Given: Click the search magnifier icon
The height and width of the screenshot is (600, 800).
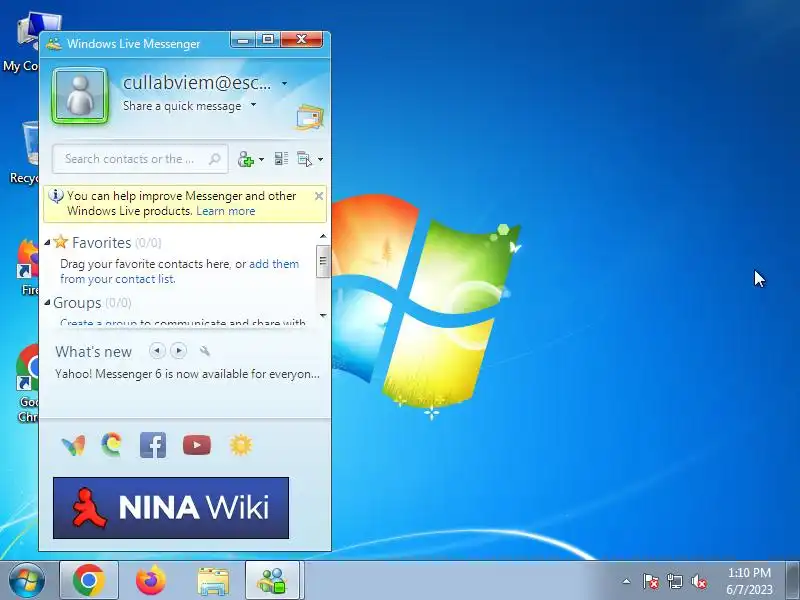Looking at the screenshot, I should [215, 159].
